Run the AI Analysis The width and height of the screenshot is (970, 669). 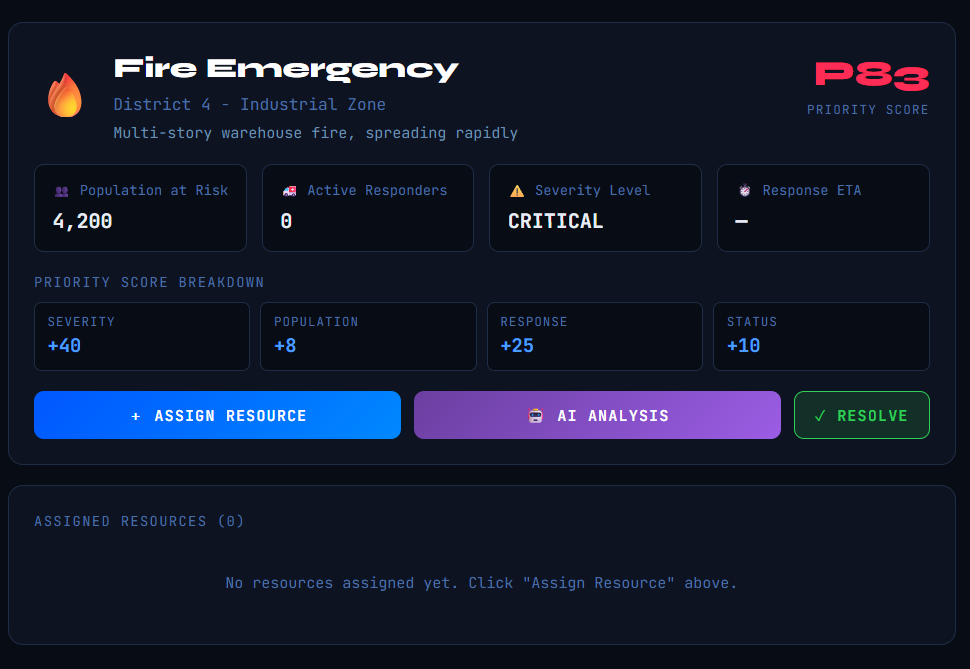(597, 415)
